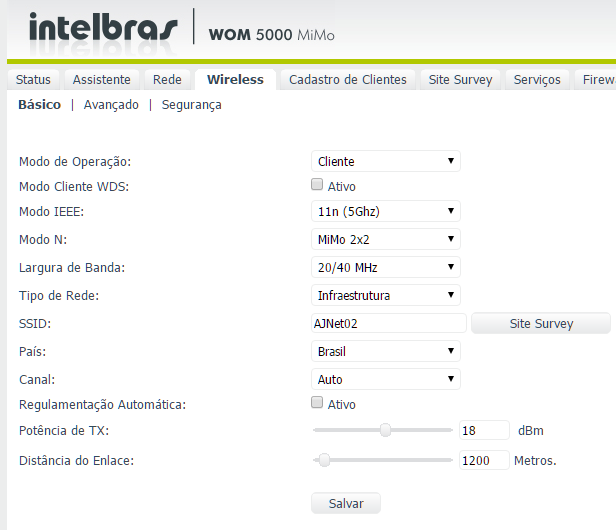Click the Potência de TX dBm field

click(484, 430)
